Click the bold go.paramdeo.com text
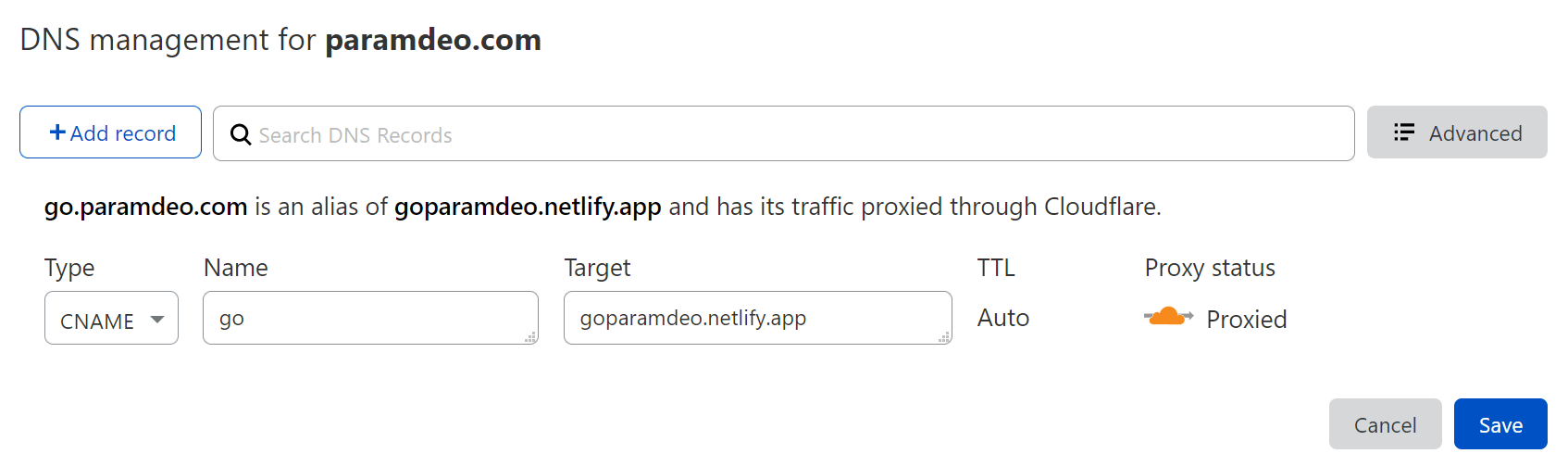 click(x=145, y=207)
